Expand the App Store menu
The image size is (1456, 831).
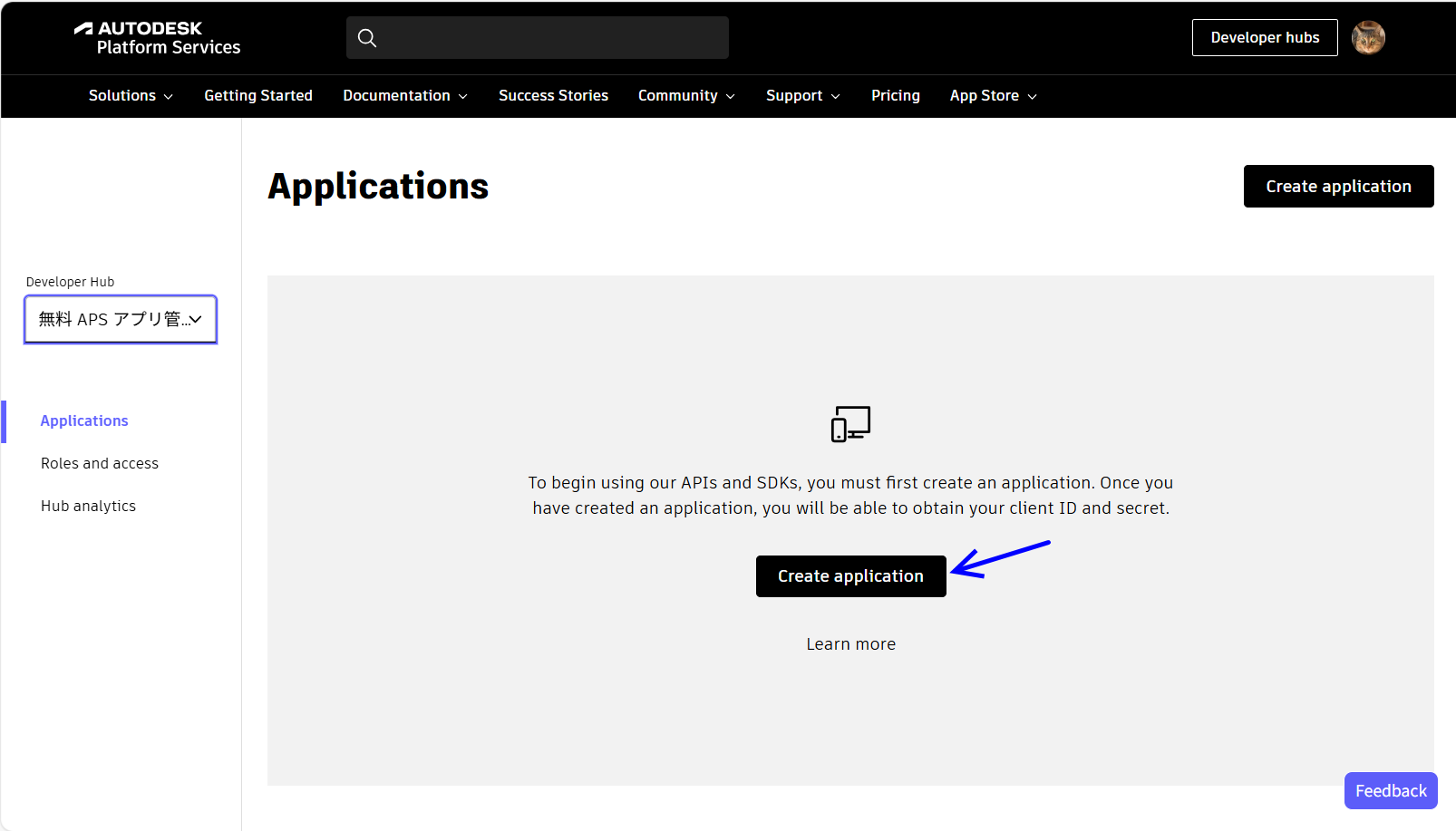point(993,96)
